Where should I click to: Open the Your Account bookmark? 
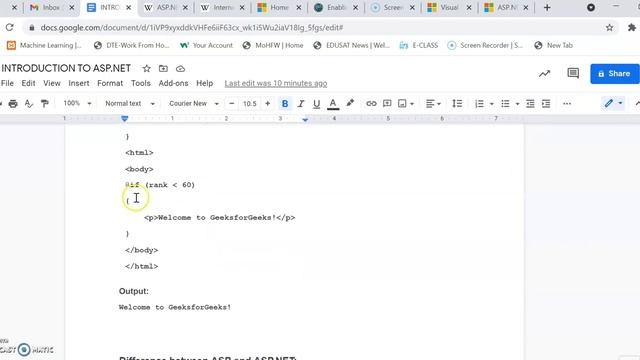click(206, 45)
